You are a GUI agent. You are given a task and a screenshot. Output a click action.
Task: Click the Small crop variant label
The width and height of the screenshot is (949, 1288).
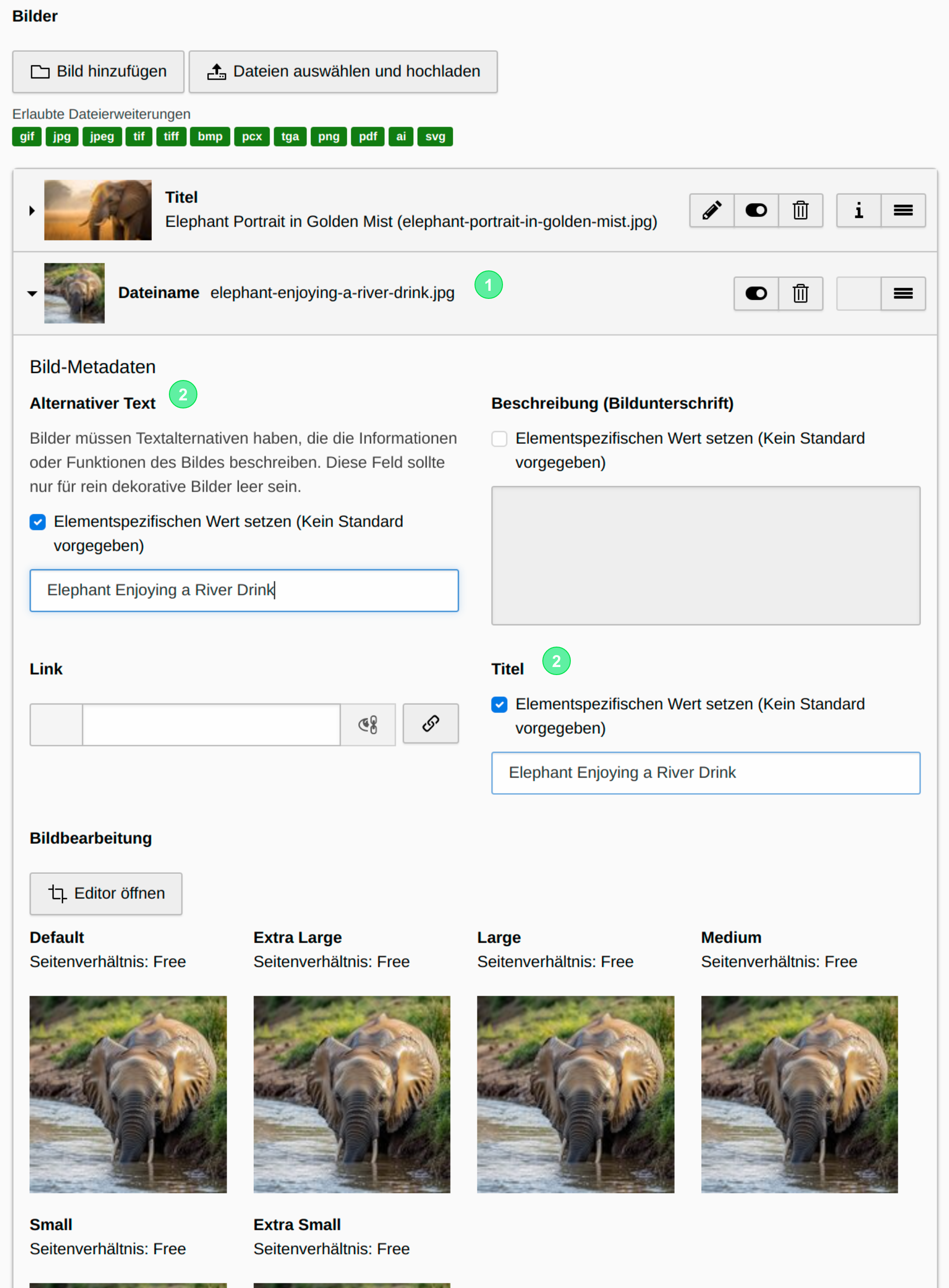coord(51,1225)
